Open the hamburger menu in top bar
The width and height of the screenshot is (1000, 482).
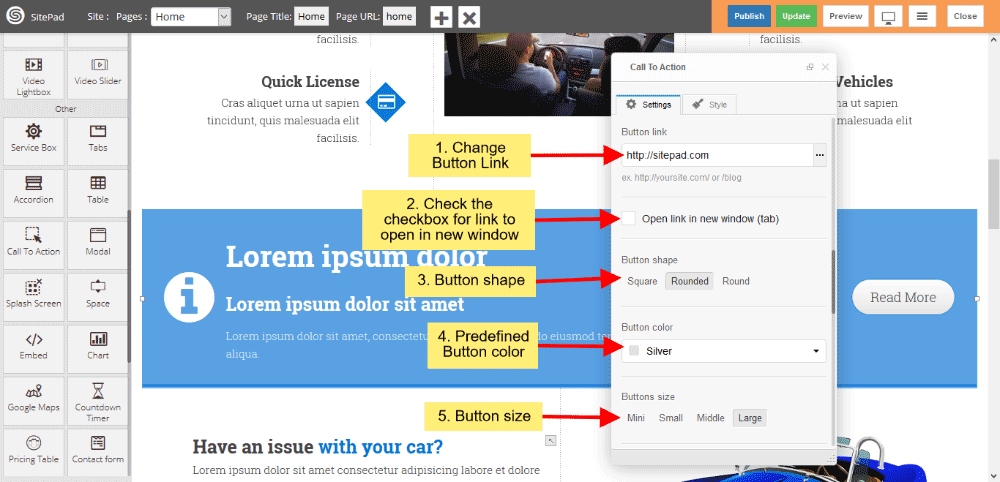[x=922, y=17]
